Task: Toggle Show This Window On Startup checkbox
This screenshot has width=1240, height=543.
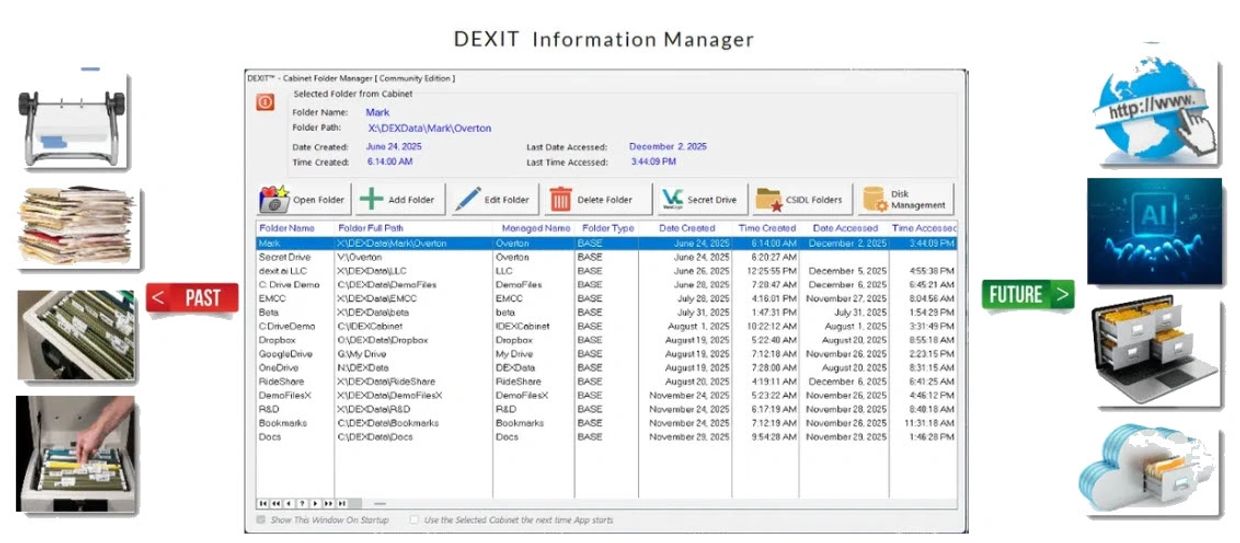Action: (x=262, y=520)
